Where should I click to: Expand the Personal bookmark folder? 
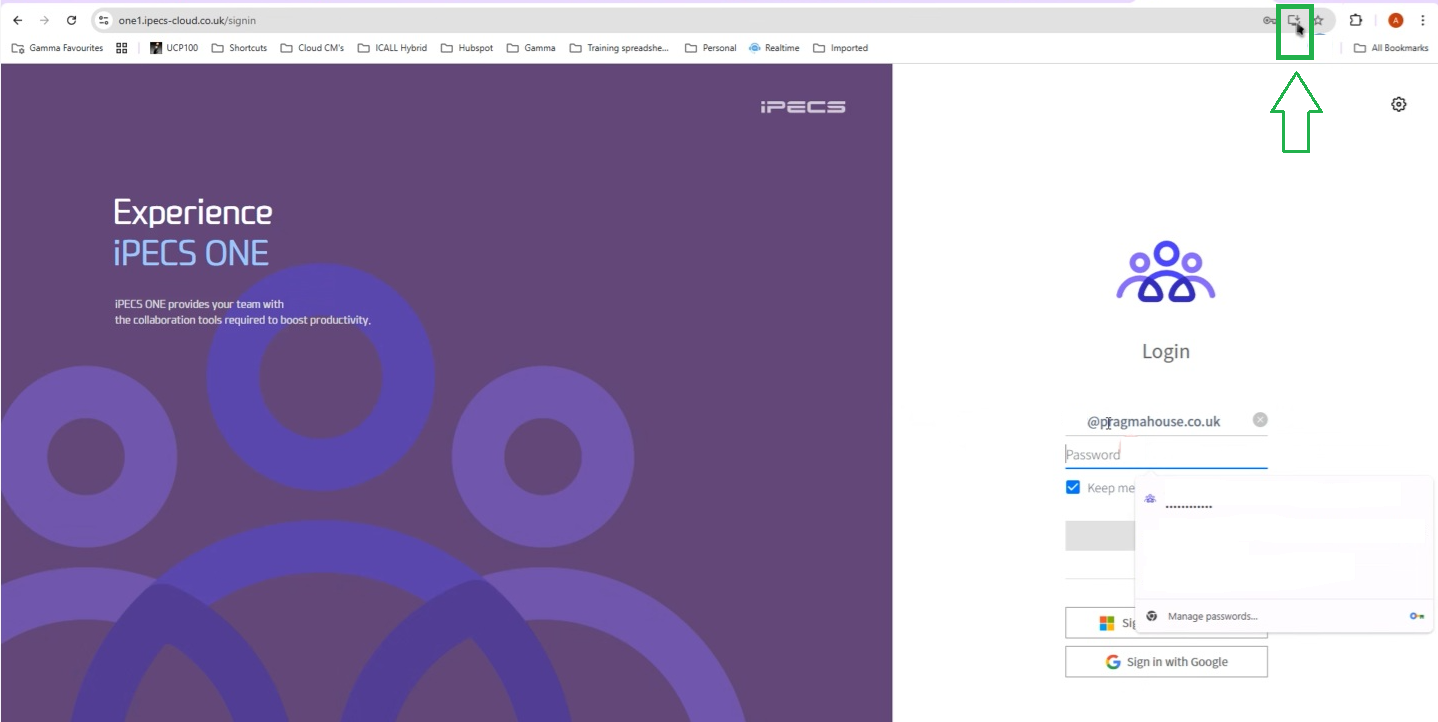point(710,48)
